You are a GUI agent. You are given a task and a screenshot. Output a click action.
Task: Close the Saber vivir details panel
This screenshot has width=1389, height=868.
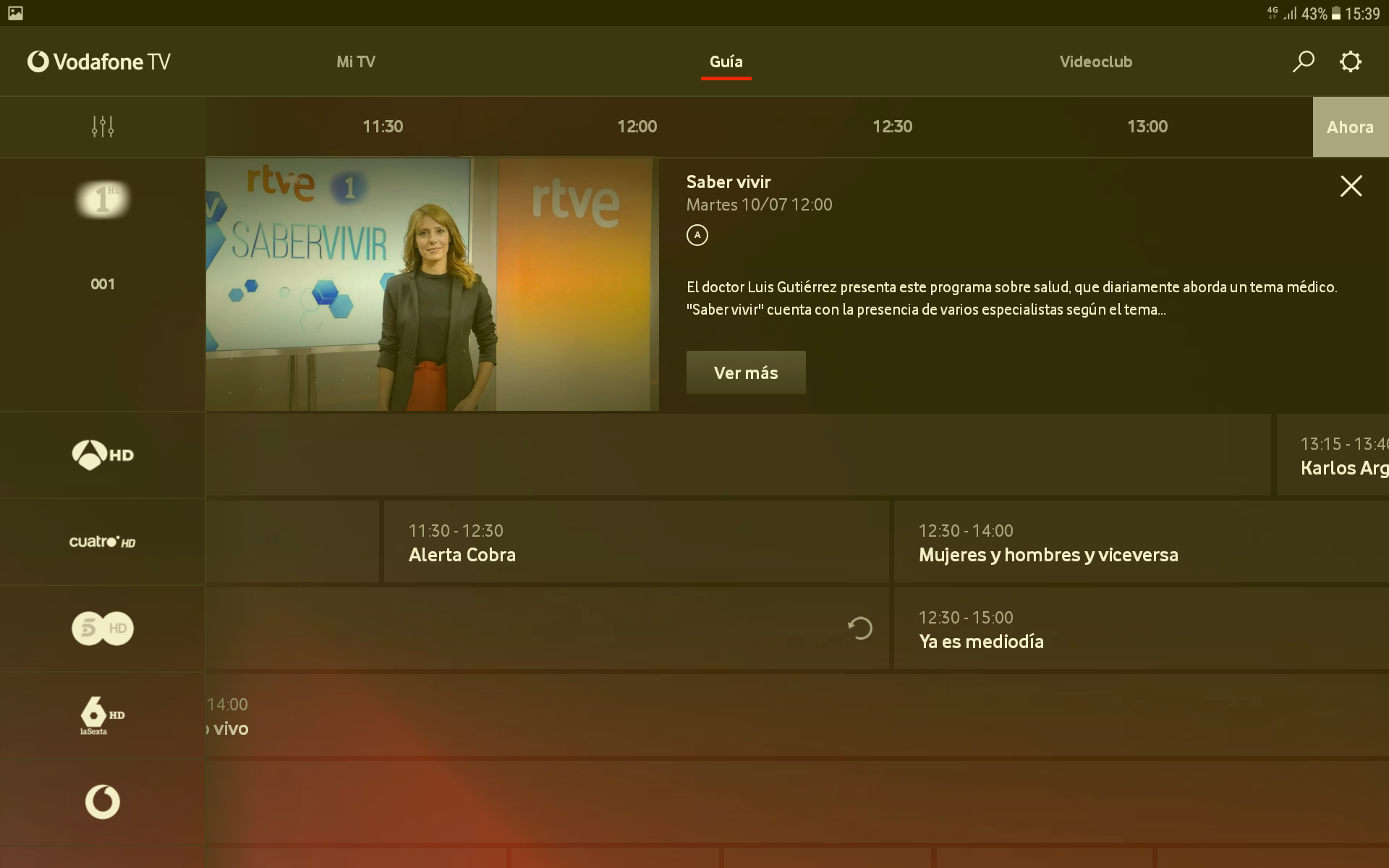click(x=1351, y=186)
